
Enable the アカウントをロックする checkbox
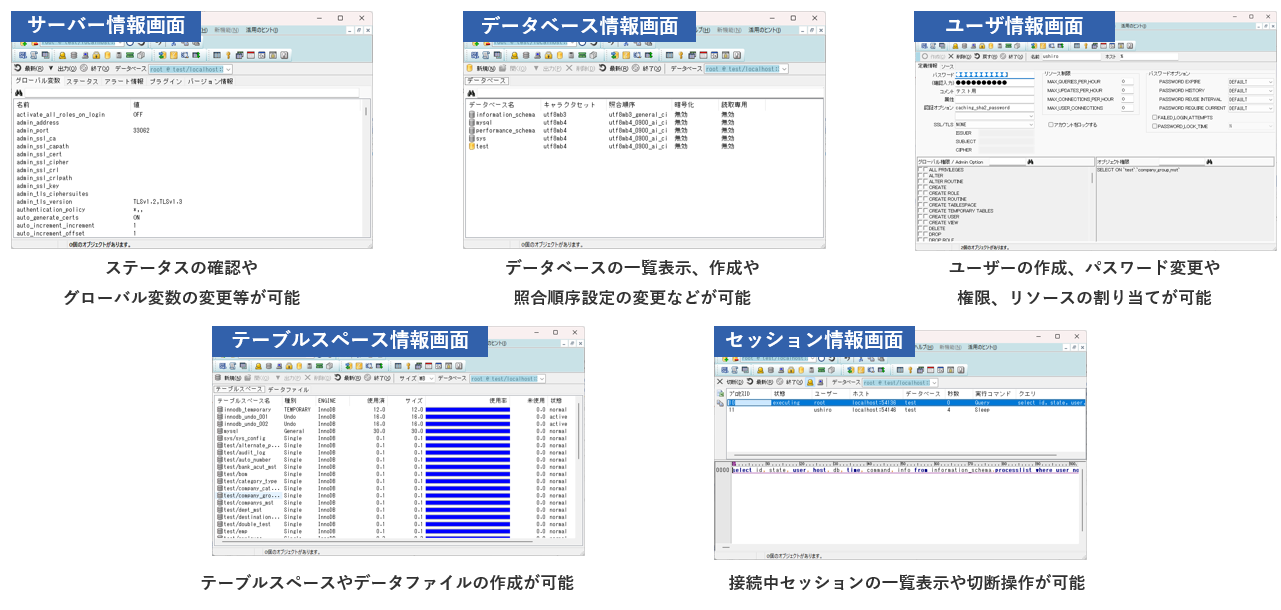coord(1051,125)
